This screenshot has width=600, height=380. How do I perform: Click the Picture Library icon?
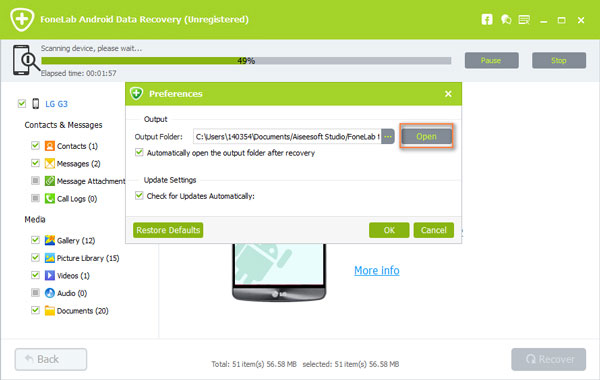50,258
